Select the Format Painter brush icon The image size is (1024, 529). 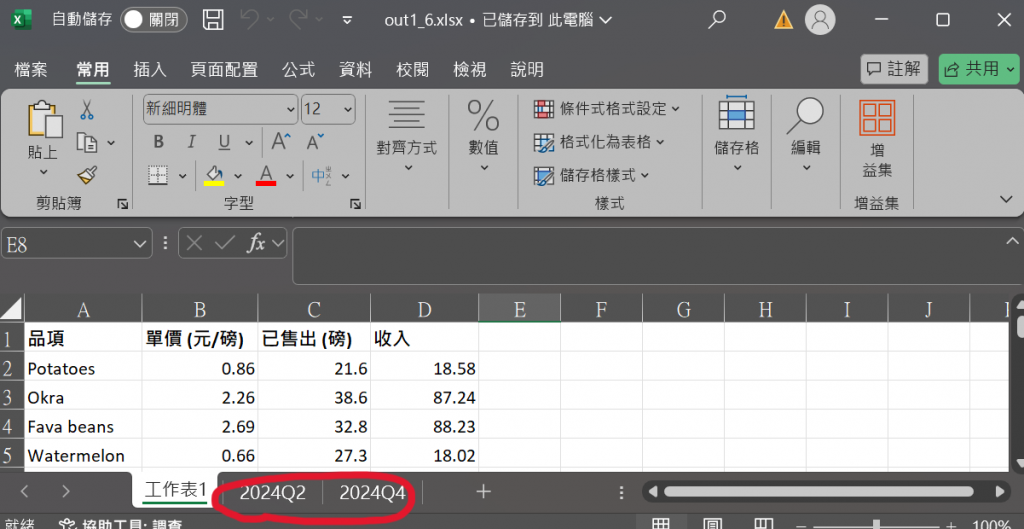tap(87, 174)
